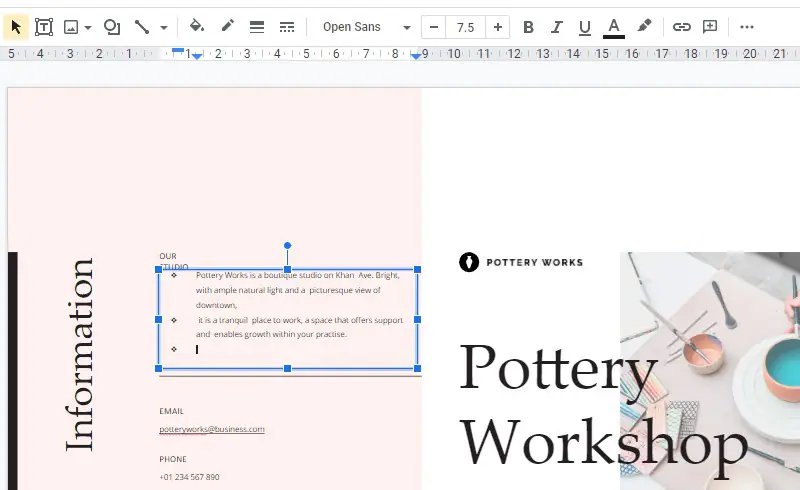Screen dimensions: 800x490
Task: Click the EMAIL label
Action: tap(171, 411)
